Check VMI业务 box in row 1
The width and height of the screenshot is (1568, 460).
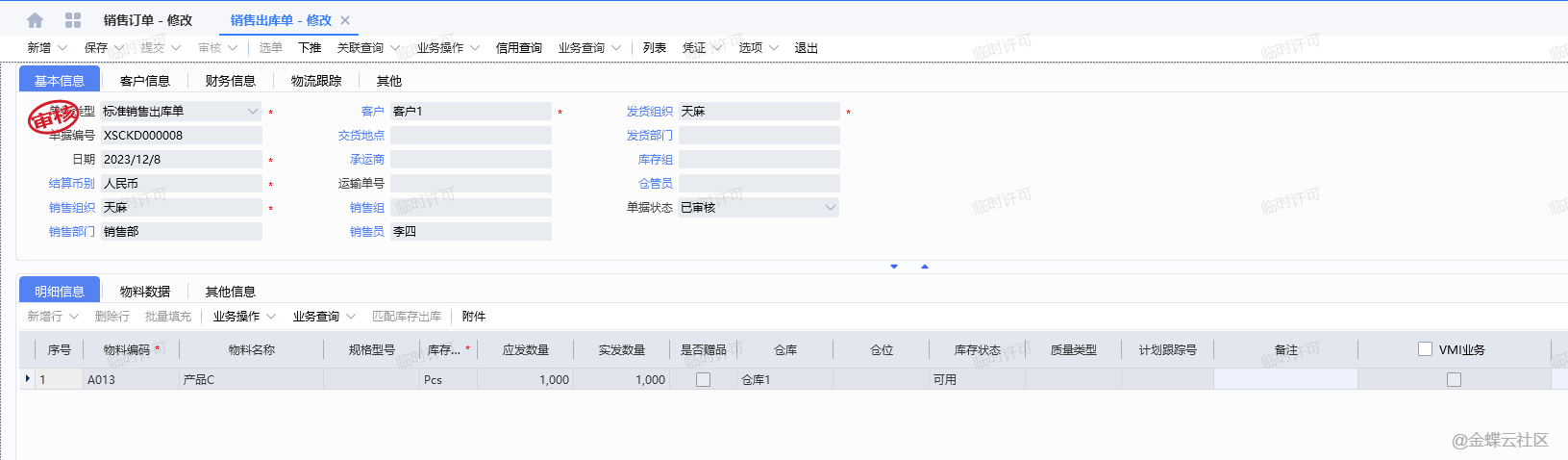pos(1454,380)
